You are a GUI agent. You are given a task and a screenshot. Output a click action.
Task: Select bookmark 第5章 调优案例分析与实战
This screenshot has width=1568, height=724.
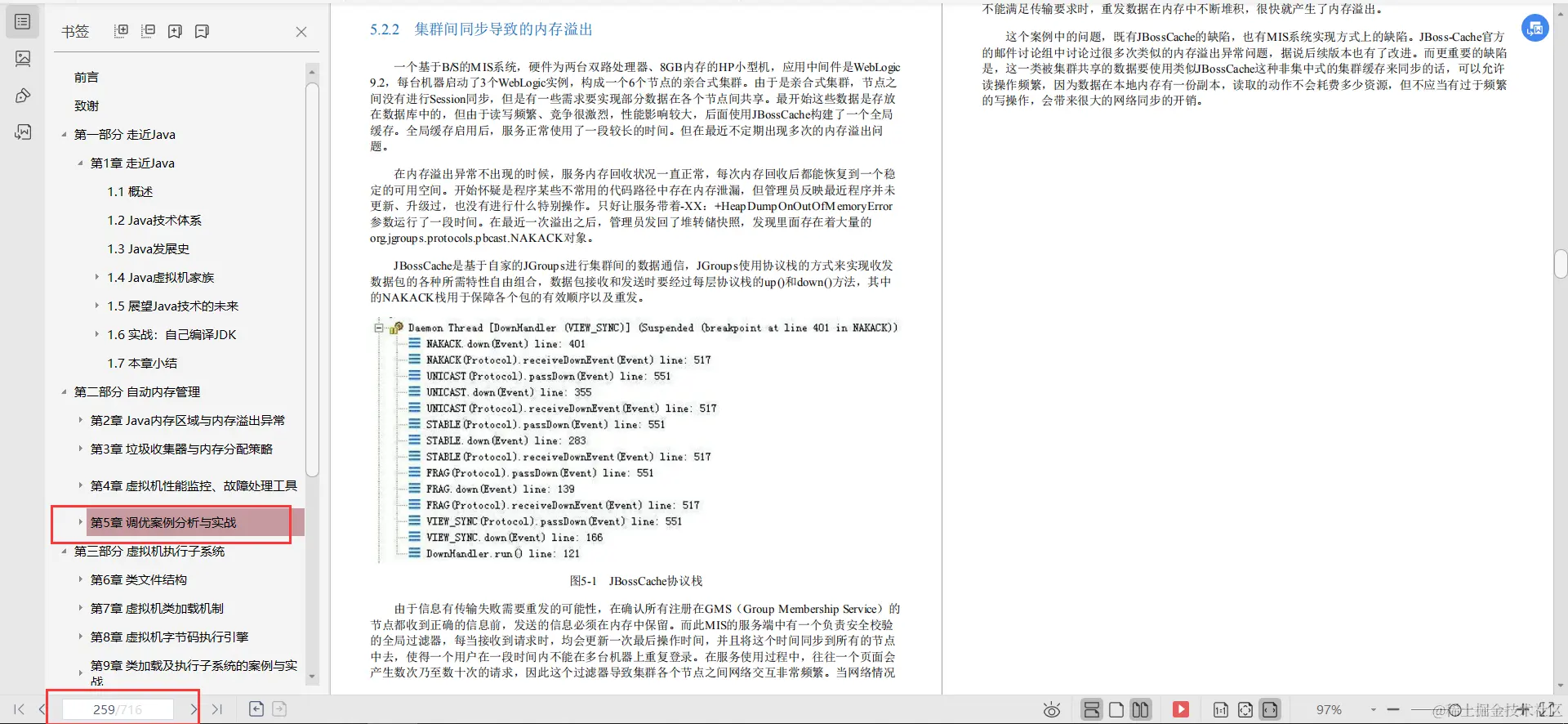(x=163, y=523)
